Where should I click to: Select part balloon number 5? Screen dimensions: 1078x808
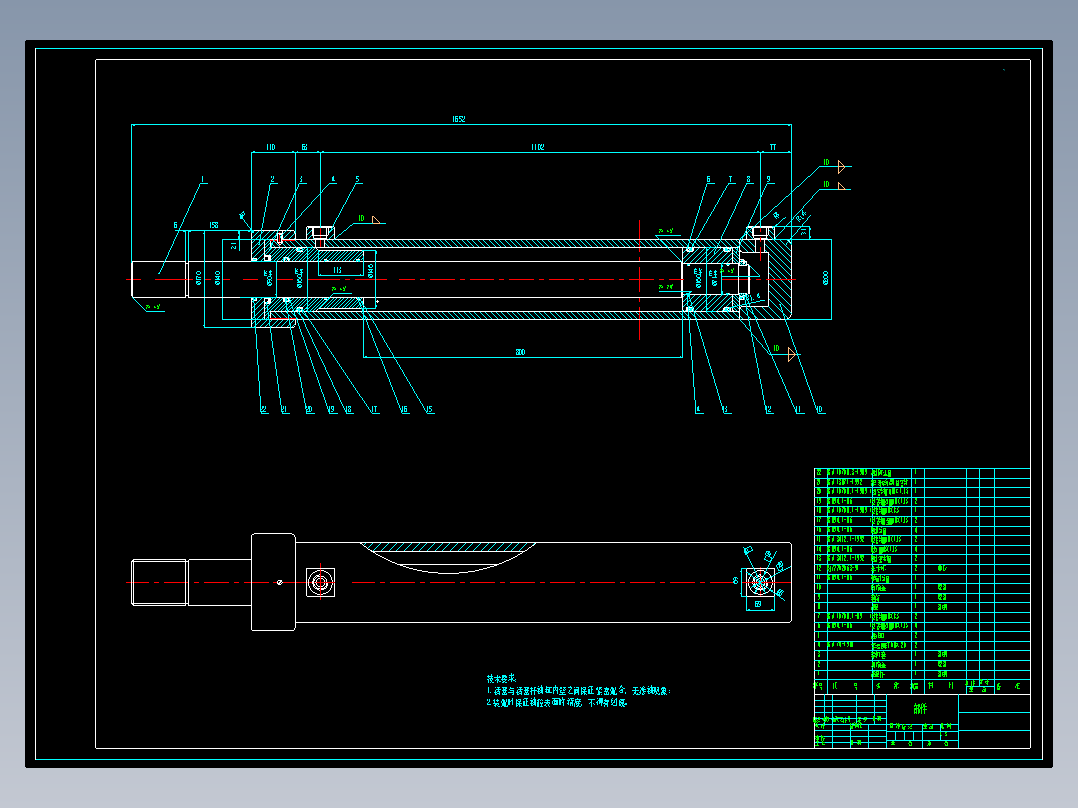tap(358, 179)
